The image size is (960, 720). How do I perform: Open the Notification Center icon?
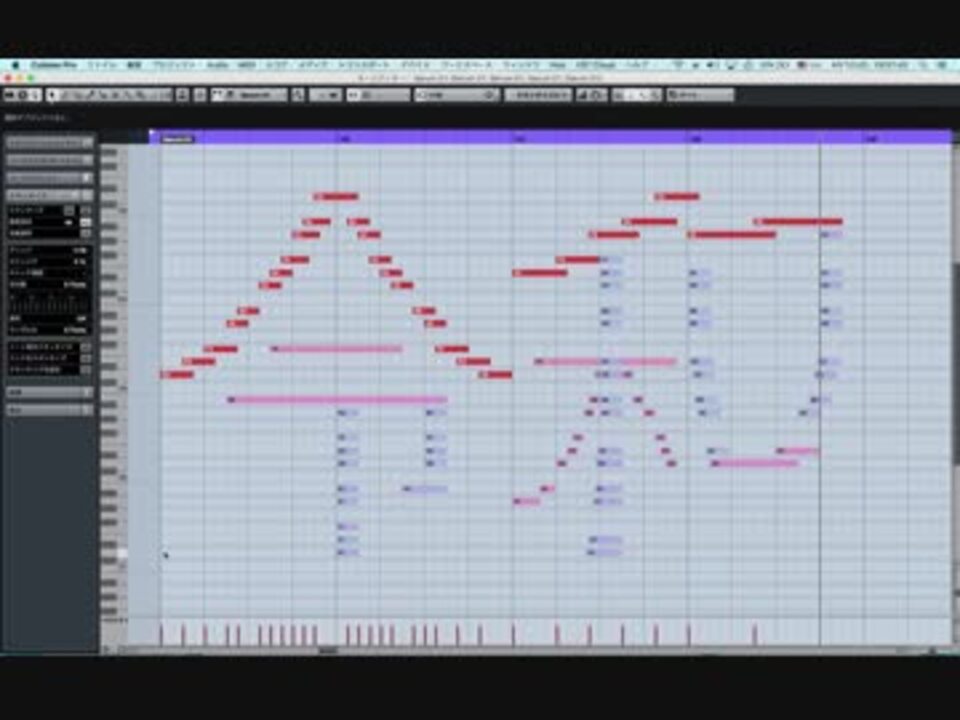pos(942,64)
